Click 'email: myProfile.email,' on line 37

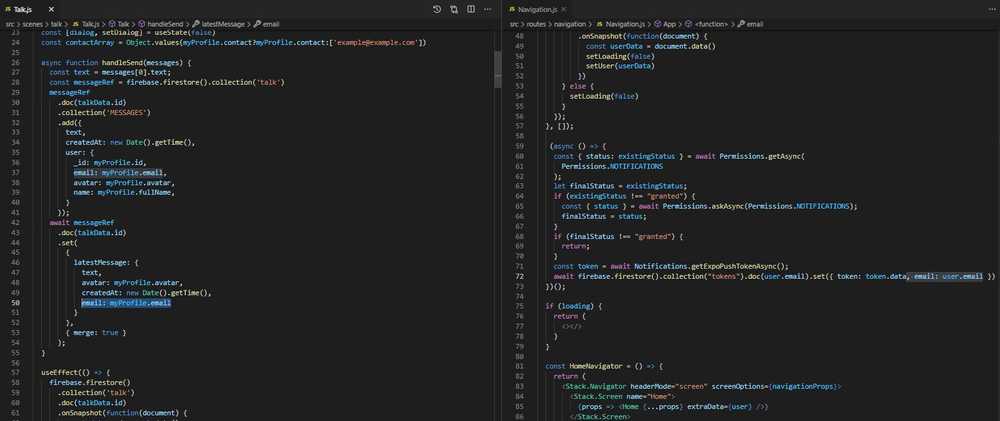(121, 173)
